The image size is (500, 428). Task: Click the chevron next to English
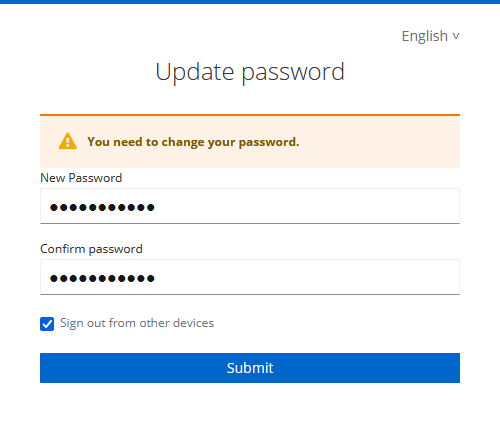click(x=456, y=36)
